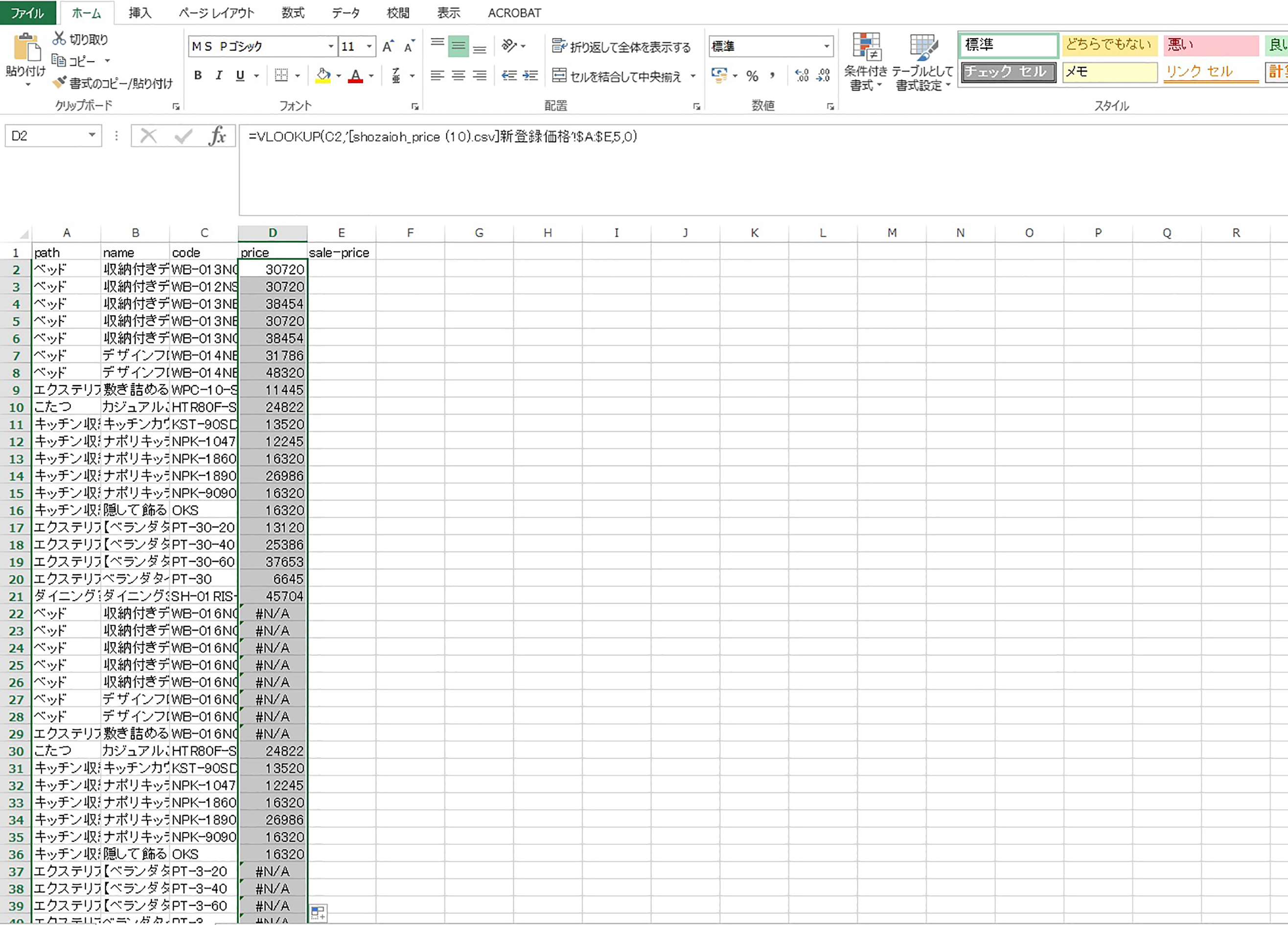Image resolution: width=1288 pixels, height=925 pixels.
Task: Click Wrap Text (折り返して全体を表示する)
Action: (x=621, y=46)
